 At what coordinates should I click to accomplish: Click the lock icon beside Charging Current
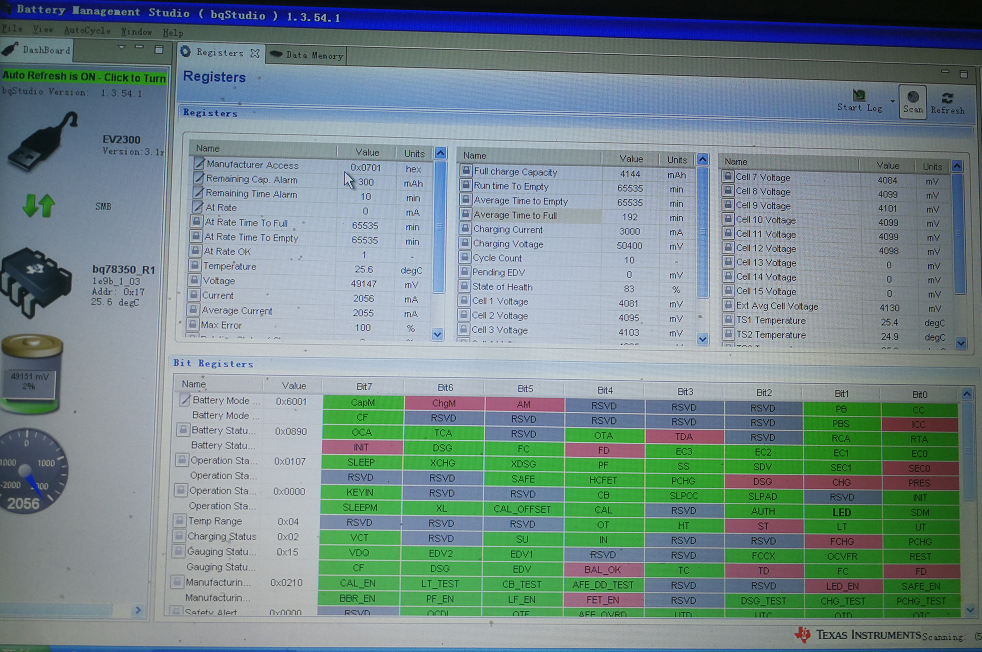coord(465,229)
